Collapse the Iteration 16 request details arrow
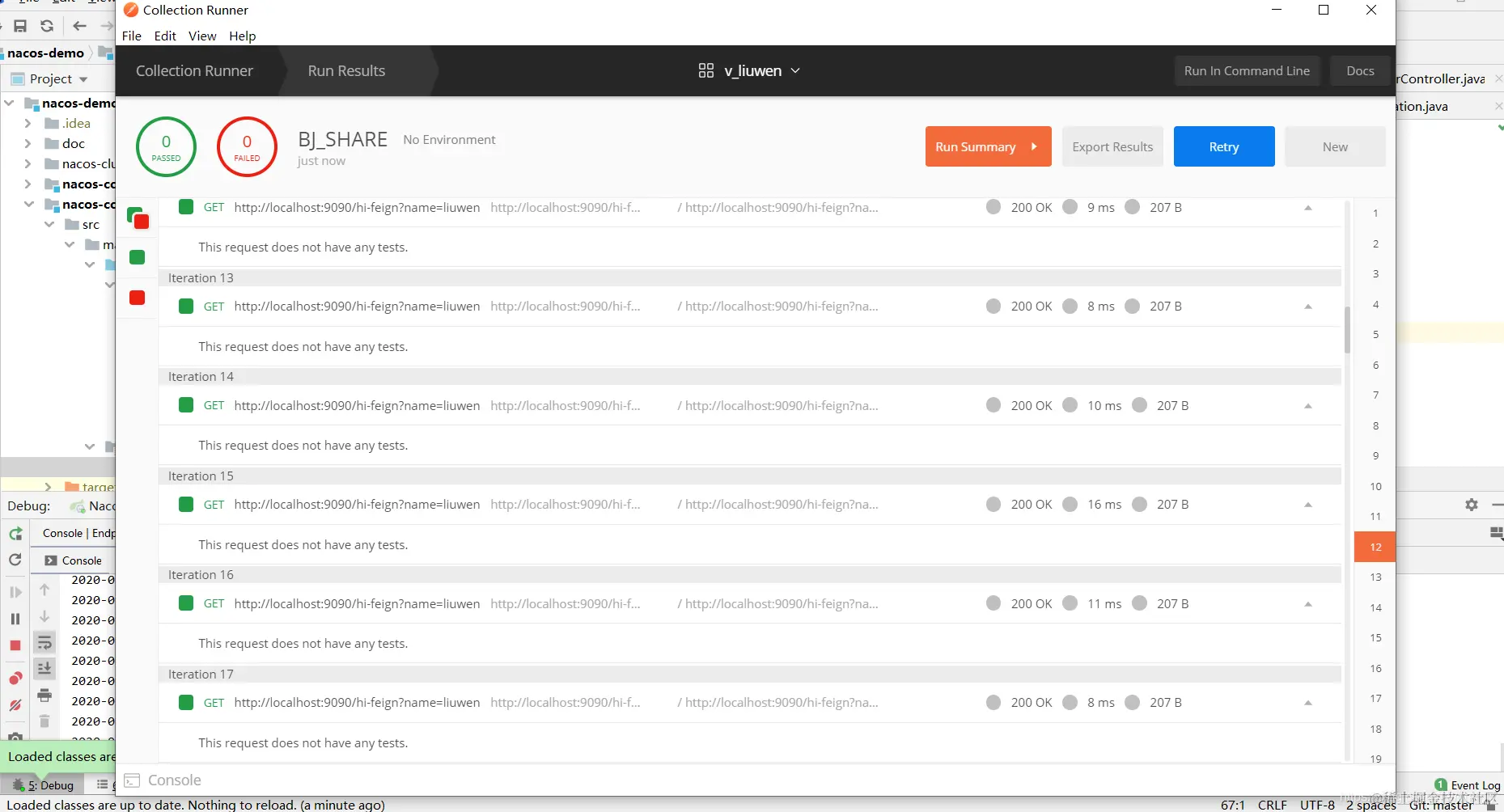The image size is (1504, 812). tap(1308, 604)
